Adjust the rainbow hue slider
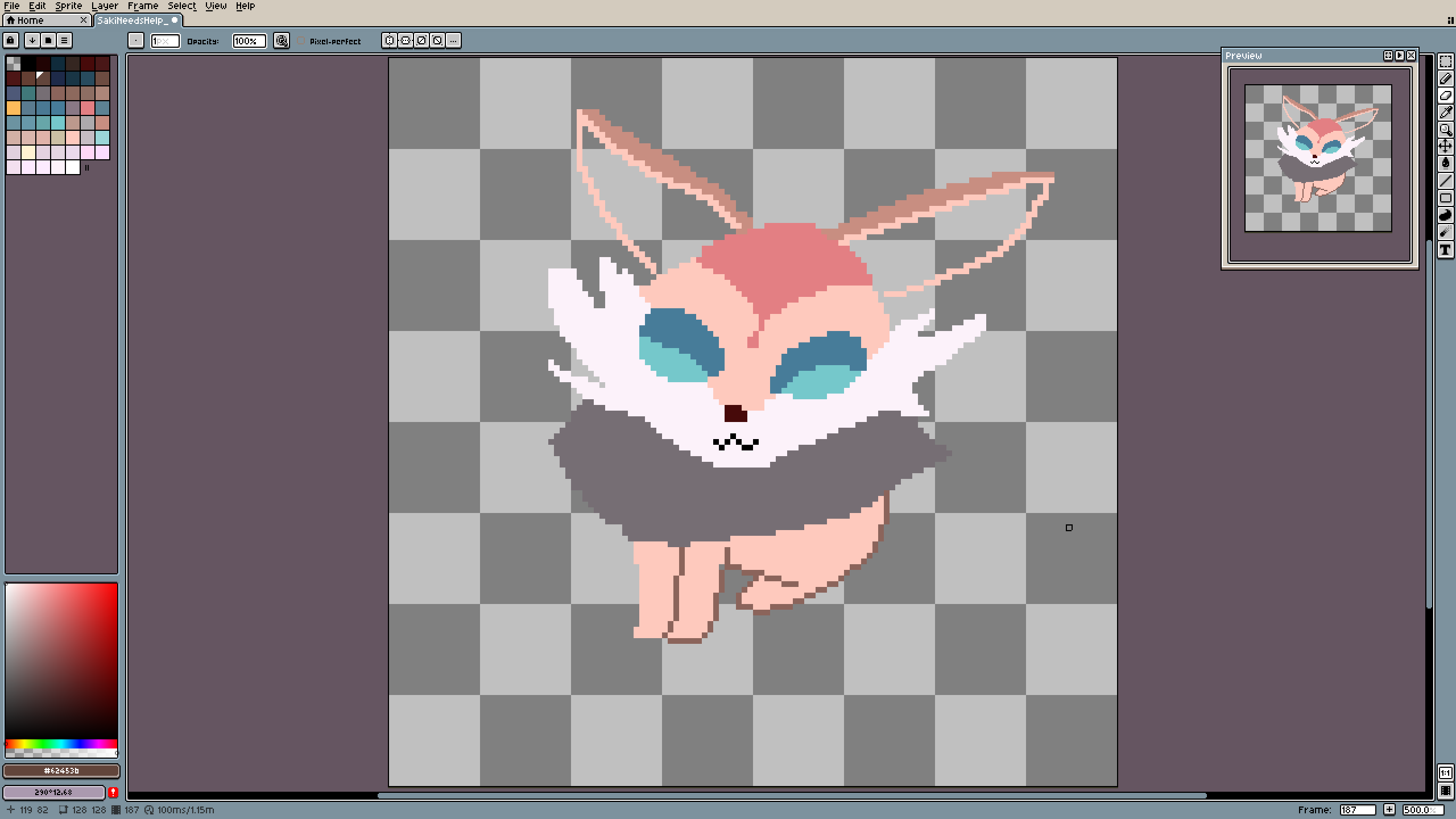 (61, 744)
